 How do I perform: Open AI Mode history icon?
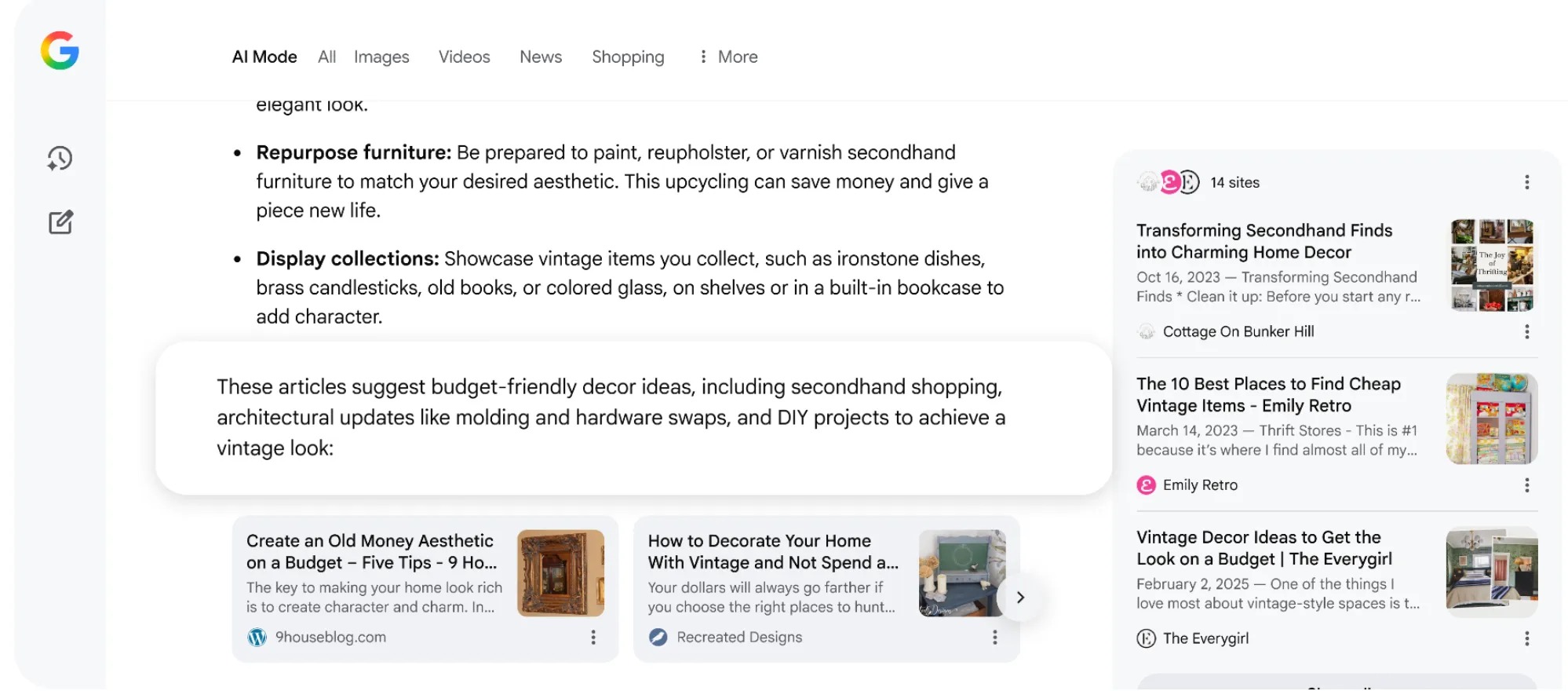point(60,159)
